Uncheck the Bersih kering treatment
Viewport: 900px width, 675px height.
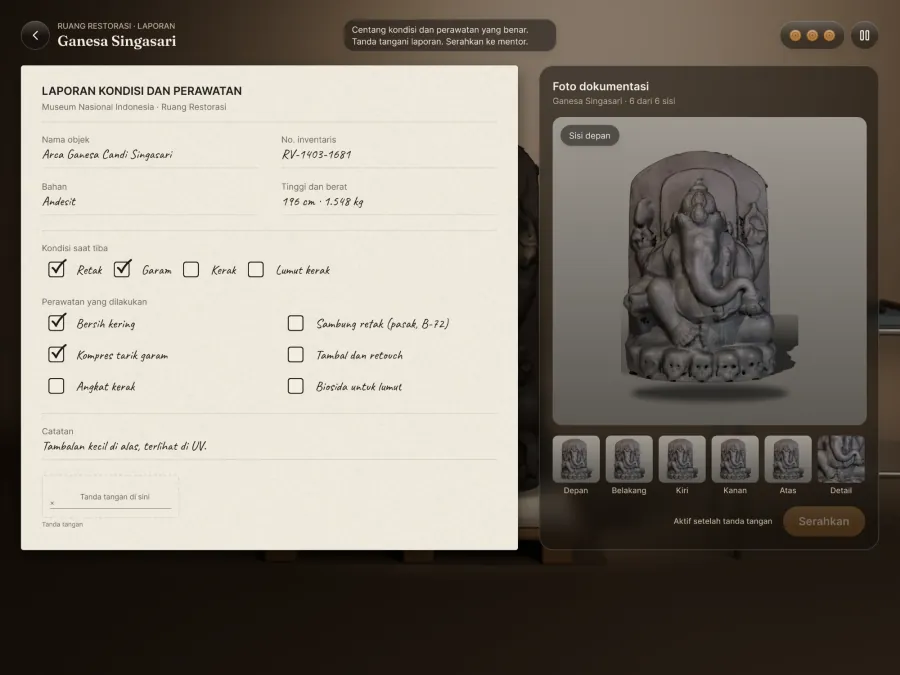(56, 323)
